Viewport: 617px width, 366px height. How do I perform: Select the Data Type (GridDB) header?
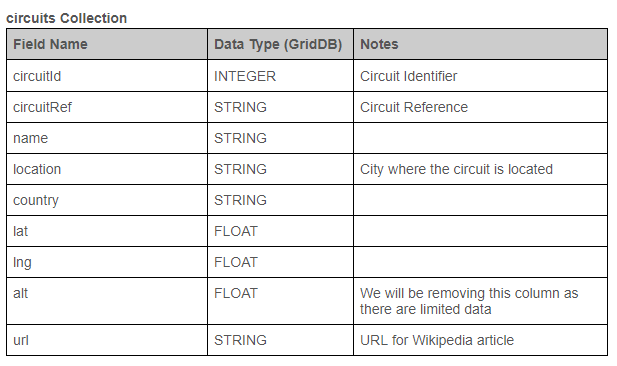278,44
